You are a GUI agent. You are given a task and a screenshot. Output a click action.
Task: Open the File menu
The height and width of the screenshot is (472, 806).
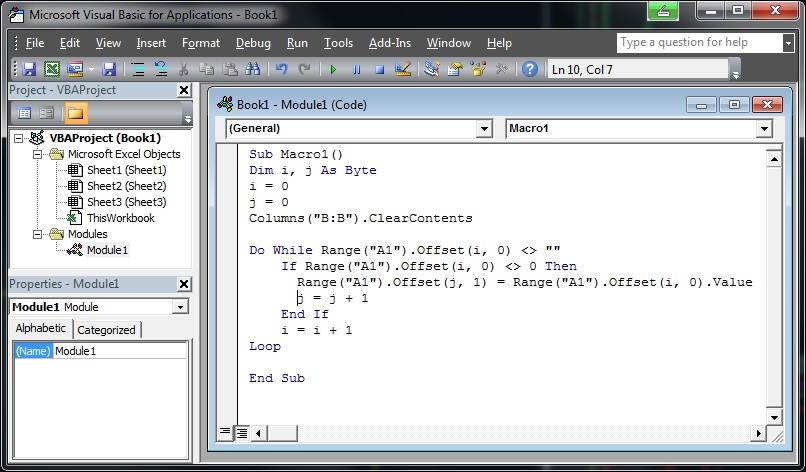[x=34, y=43]
